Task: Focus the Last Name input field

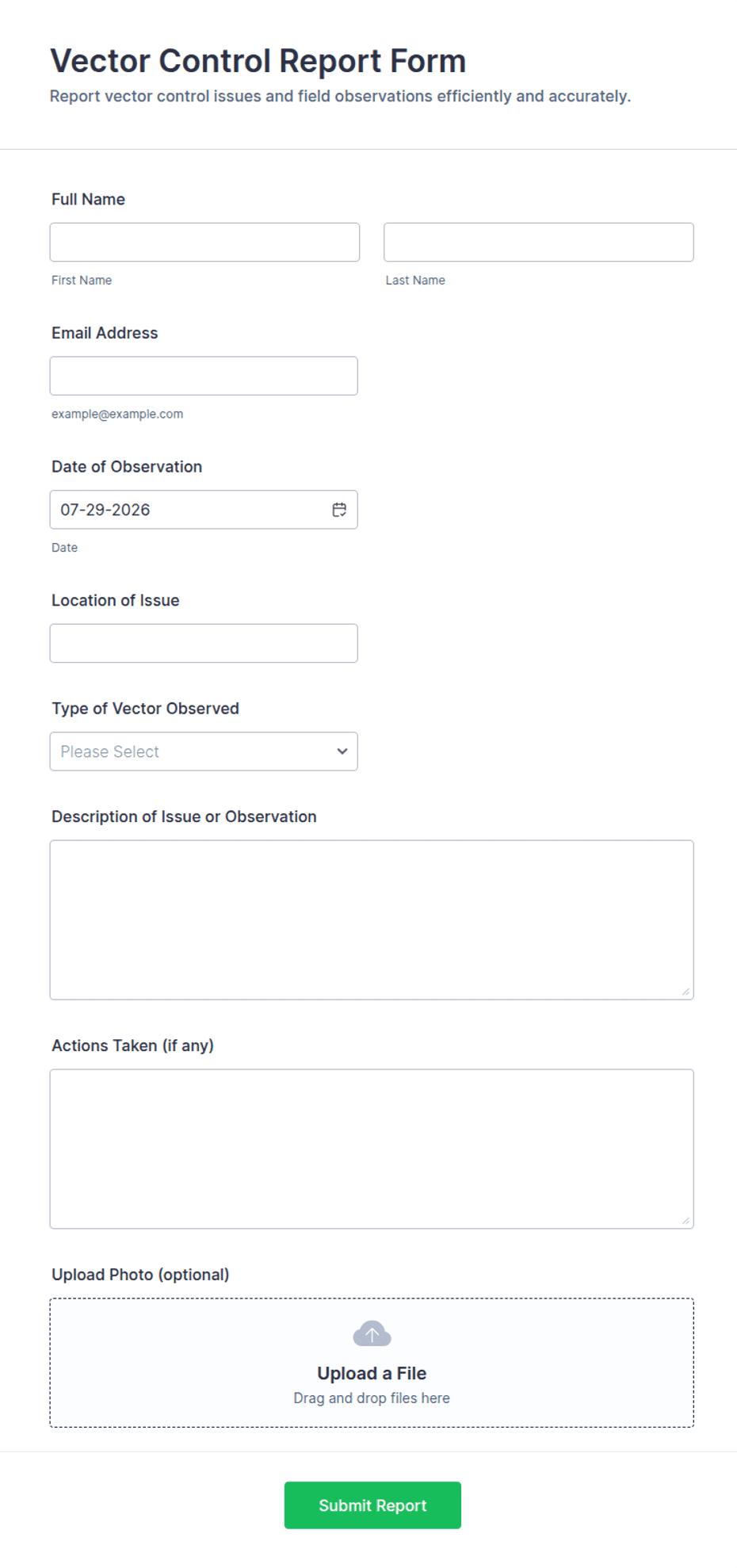Action: [539, 242]
